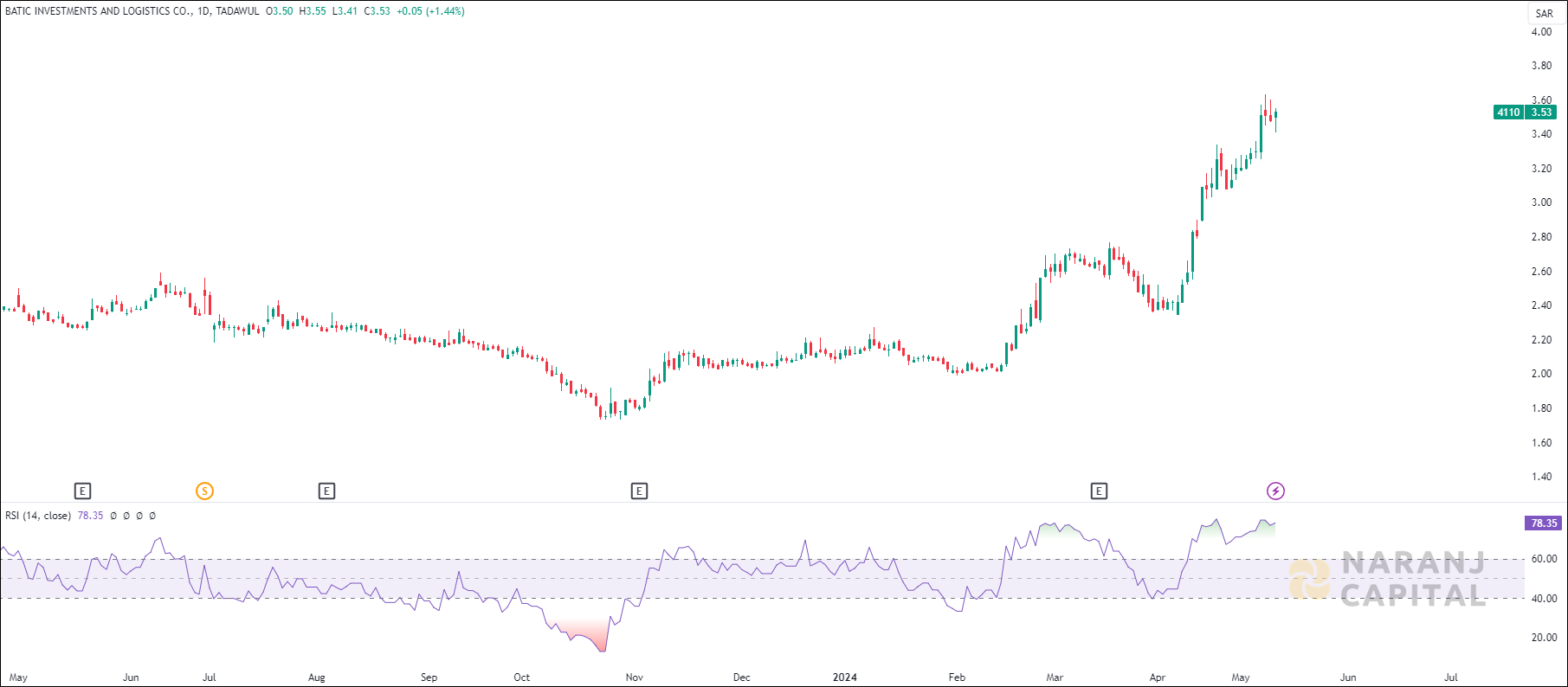The width and height of the screenshot is (1568, 687).
Task: Click the 4.00 price axis label
Action: (1541, 32)
